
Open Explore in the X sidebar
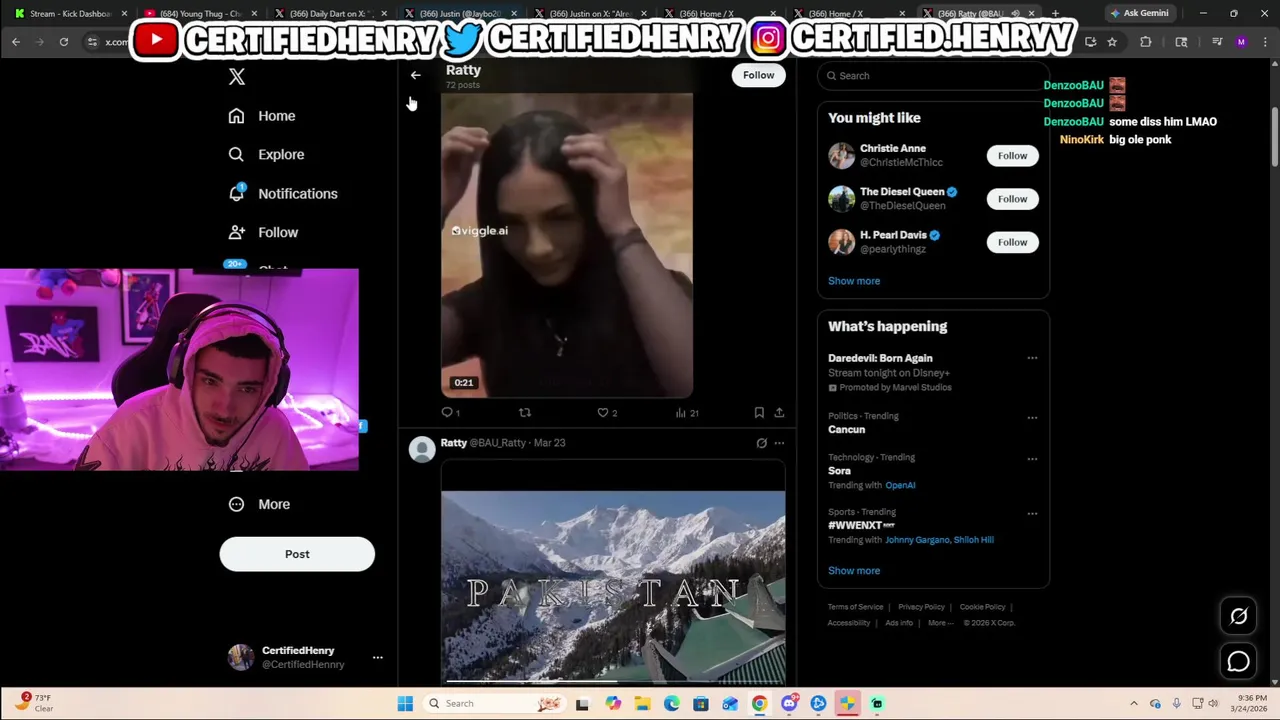266,155
